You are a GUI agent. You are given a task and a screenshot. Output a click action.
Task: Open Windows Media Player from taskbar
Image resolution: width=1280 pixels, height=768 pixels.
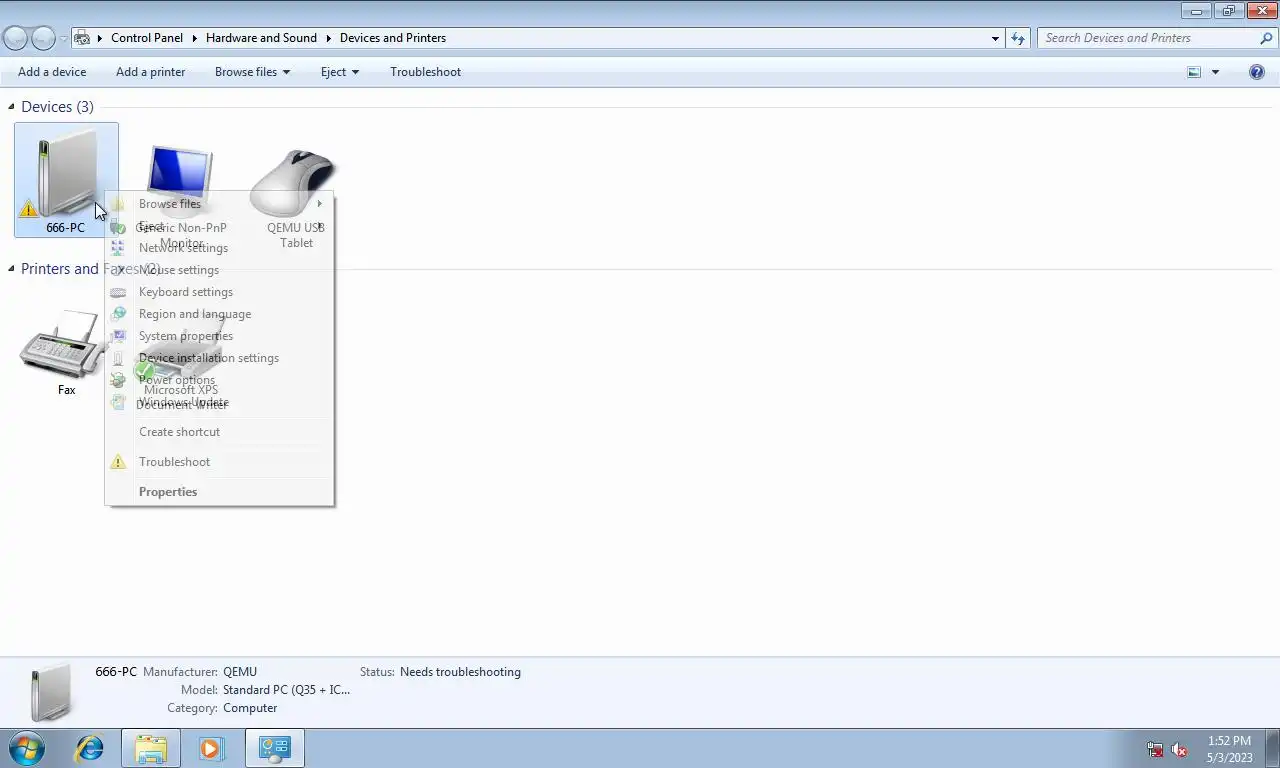pos(211,748)
